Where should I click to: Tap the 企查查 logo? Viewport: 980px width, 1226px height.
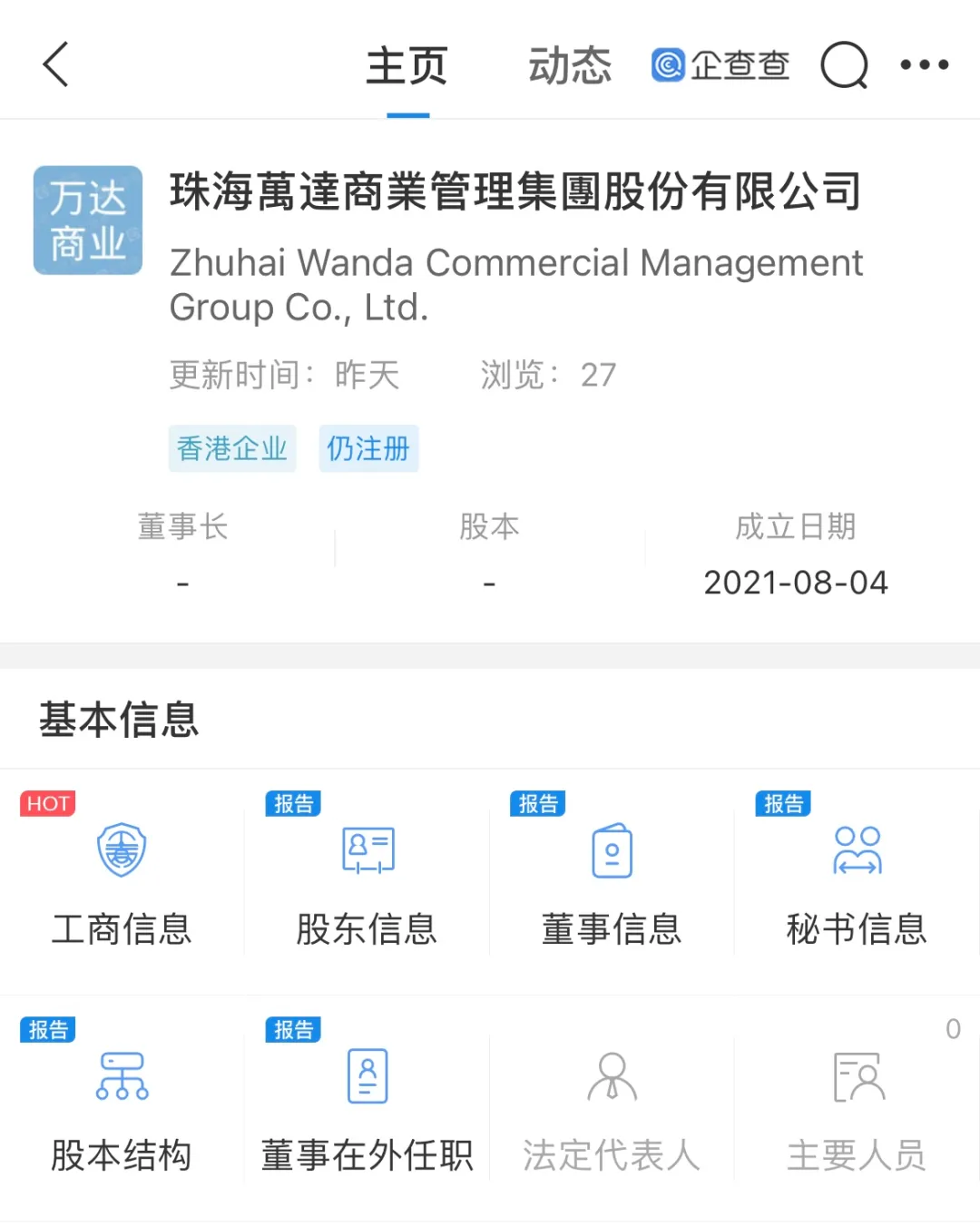pyautogui.click(x=720, y=64)
